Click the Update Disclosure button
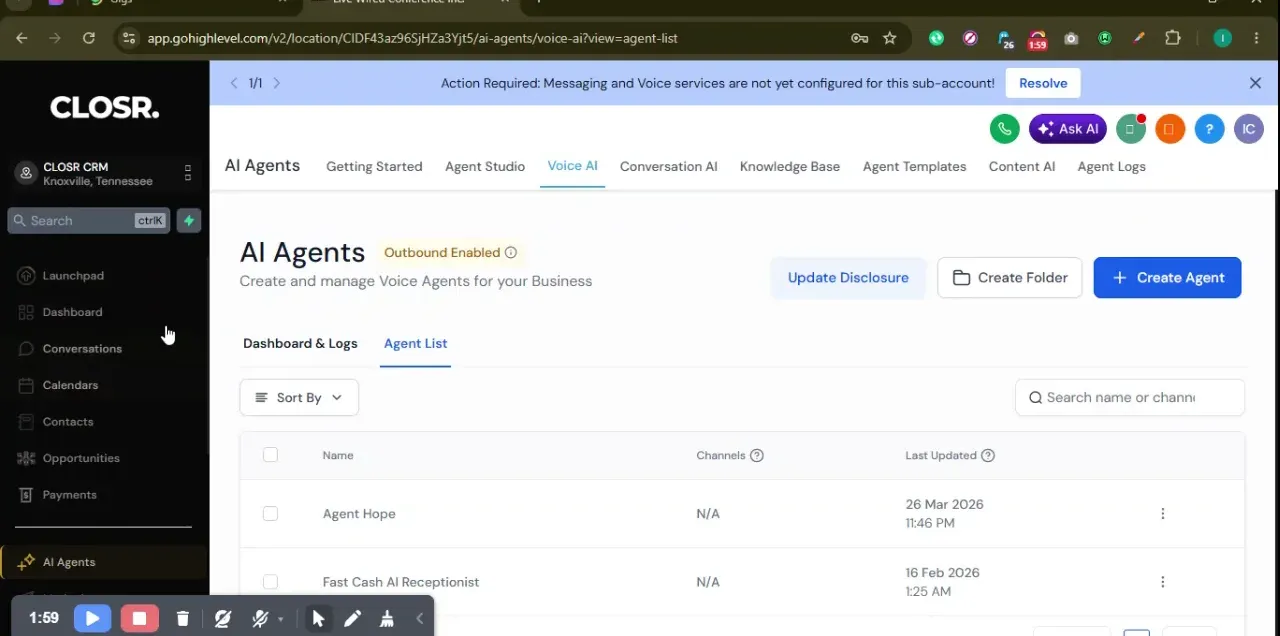Viewport: 1280px width, 636px height. click(848, 278)
